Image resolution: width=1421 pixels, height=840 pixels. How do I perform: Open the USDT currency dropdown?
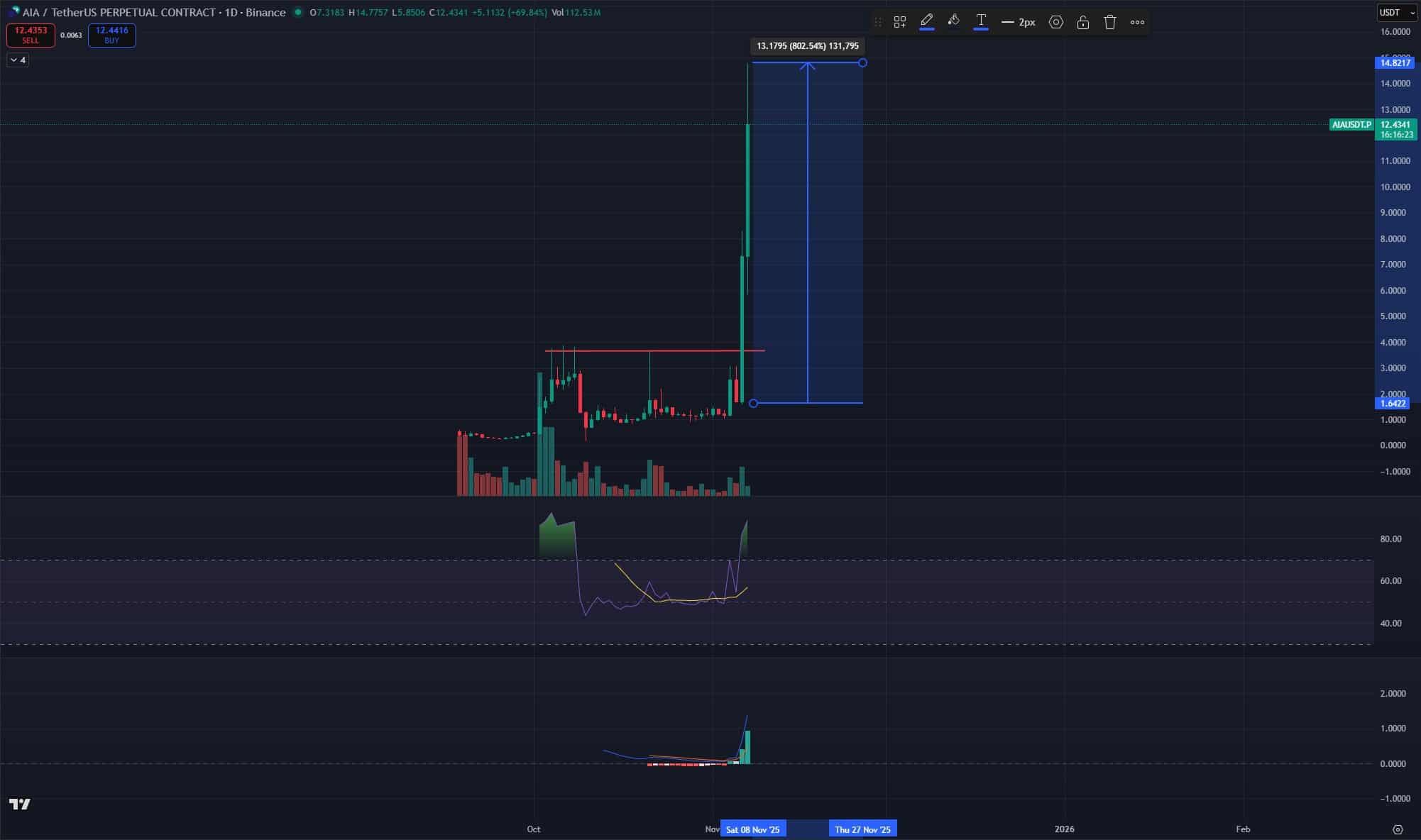(1397, 13)
